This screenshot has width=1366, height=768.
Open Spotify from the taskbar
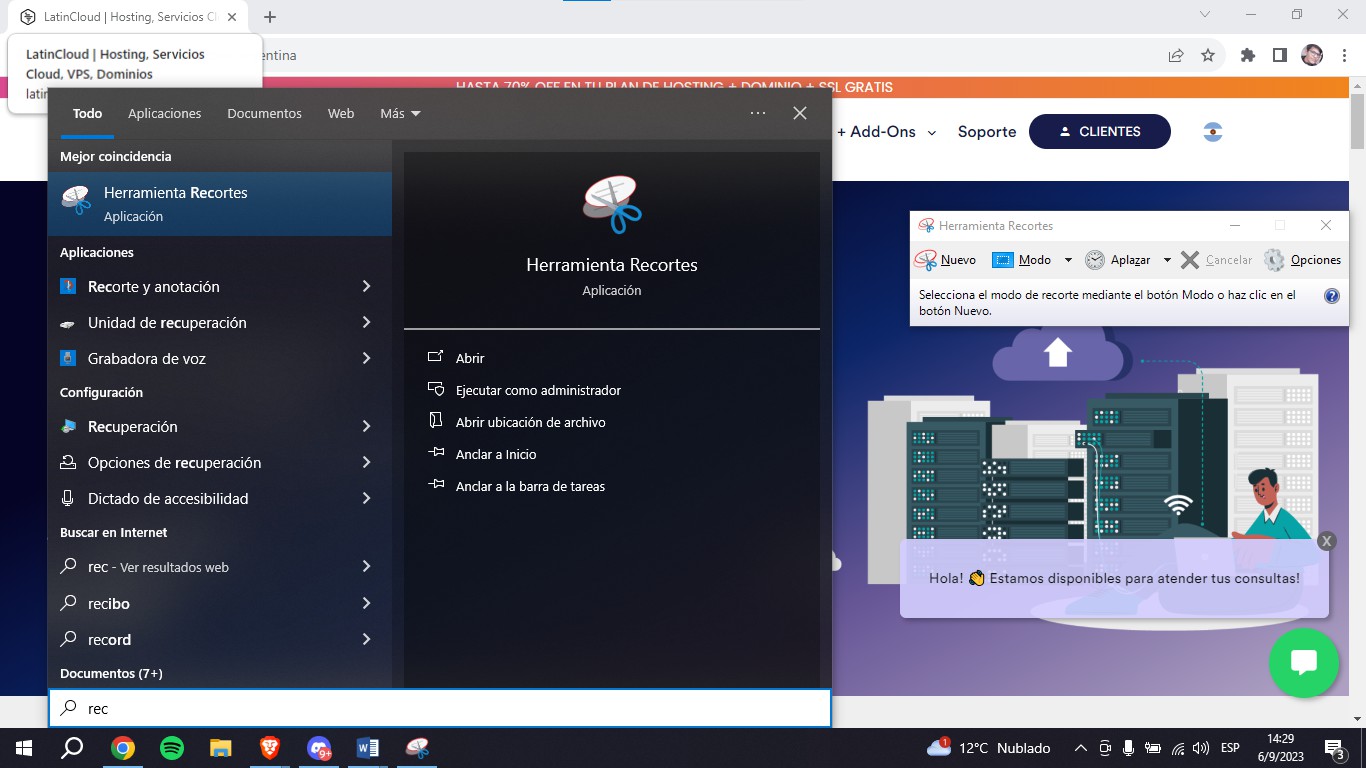172,748
